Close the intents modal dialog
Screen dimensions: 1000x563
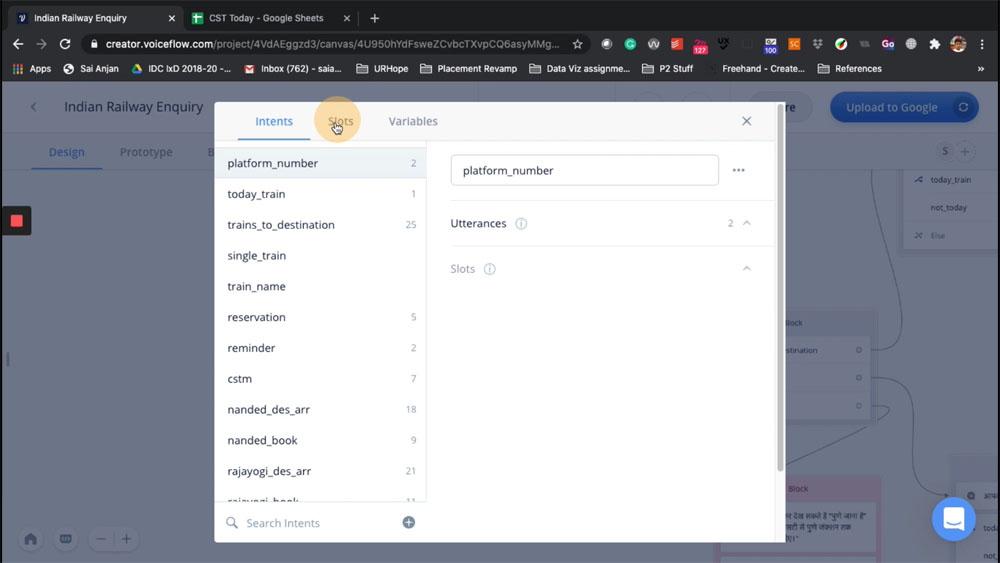(746, 121)
